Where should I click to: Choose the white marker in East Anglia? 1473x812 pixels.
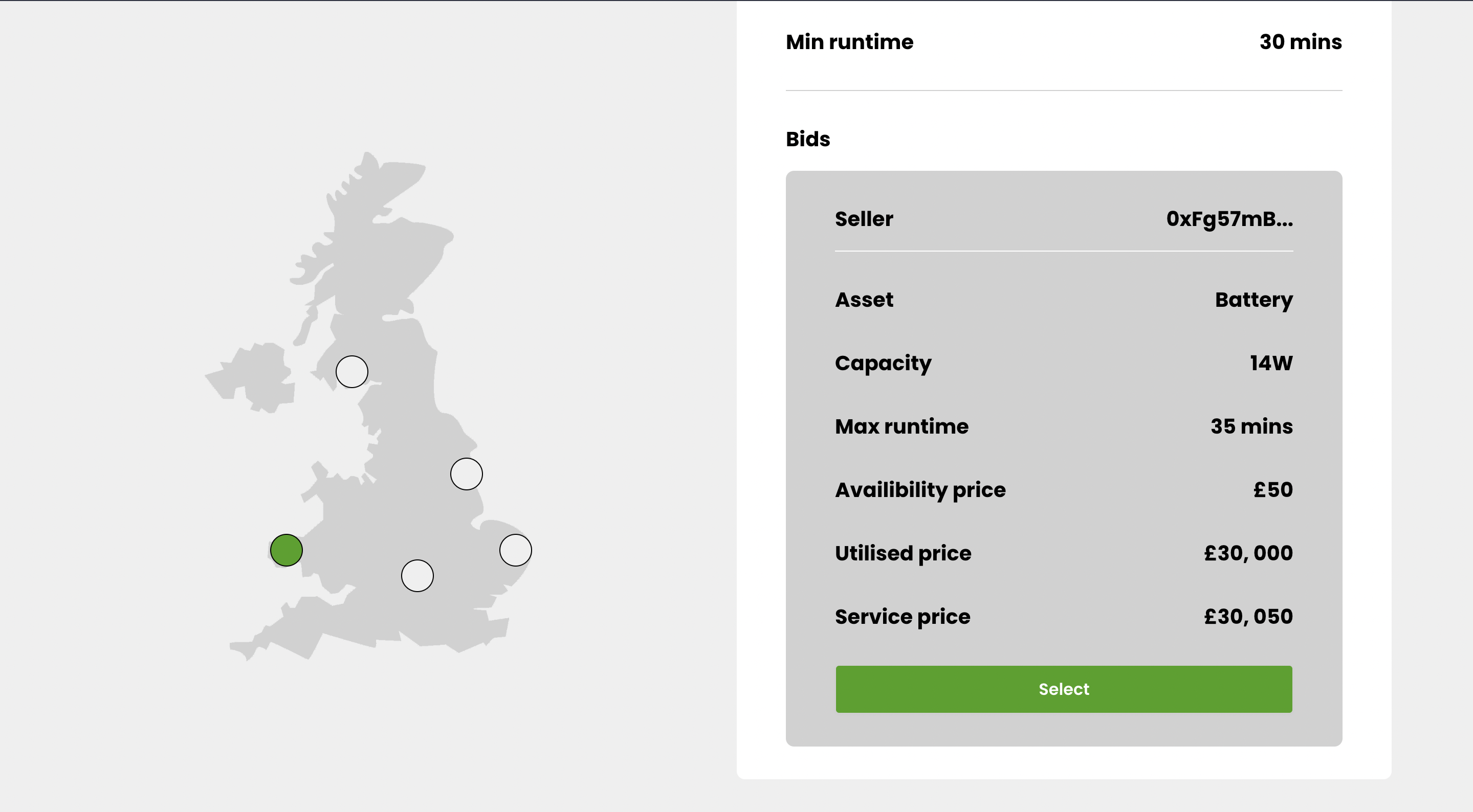pos(515,550)
